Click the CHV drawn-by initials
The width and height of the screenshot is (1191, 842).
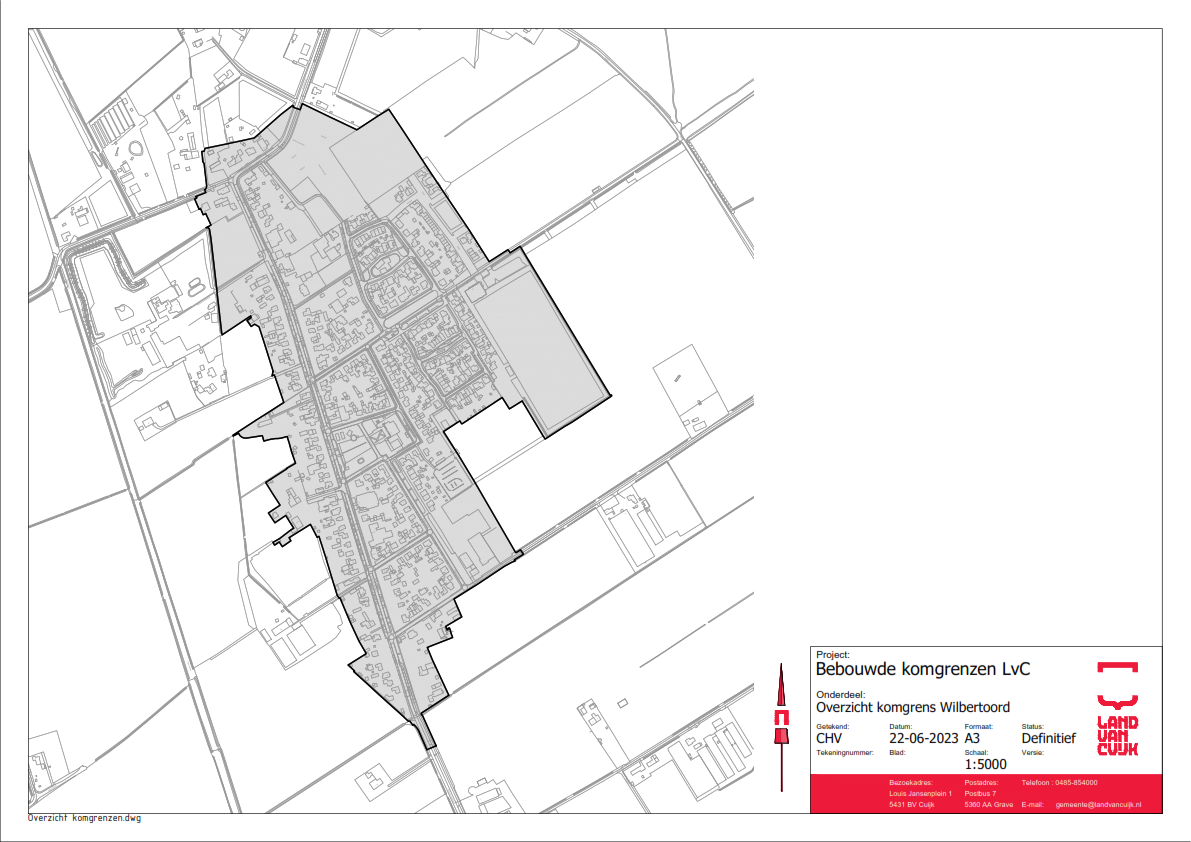tap(832, 739)
